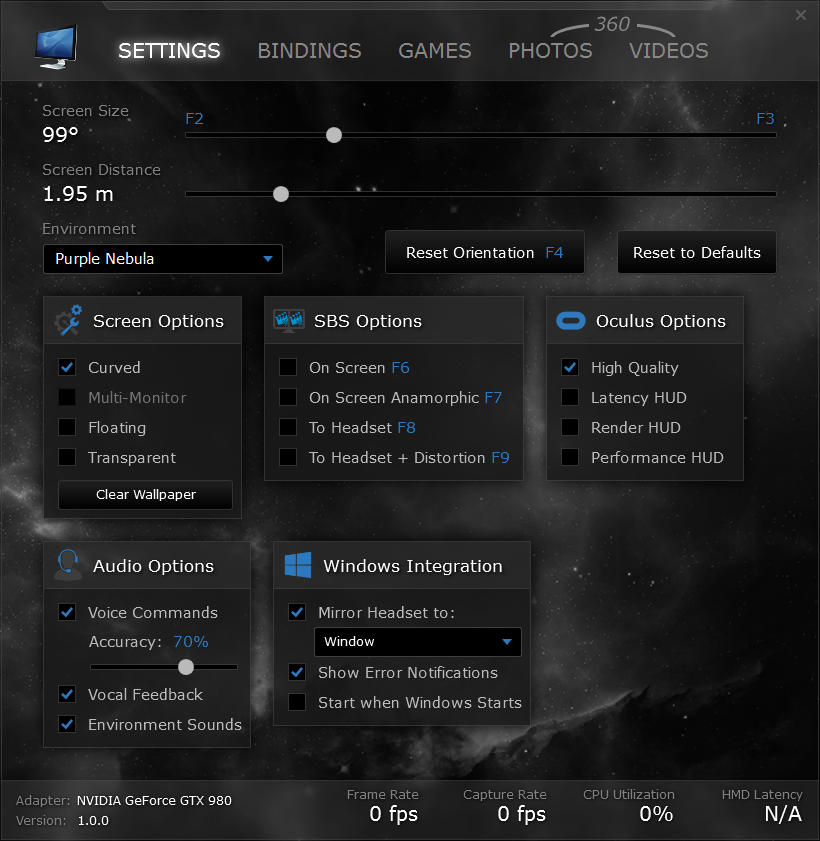Screen dimensions: 820x841
Task: Click the Screen Options wrench-gear icon
Action: coord(68,320)
